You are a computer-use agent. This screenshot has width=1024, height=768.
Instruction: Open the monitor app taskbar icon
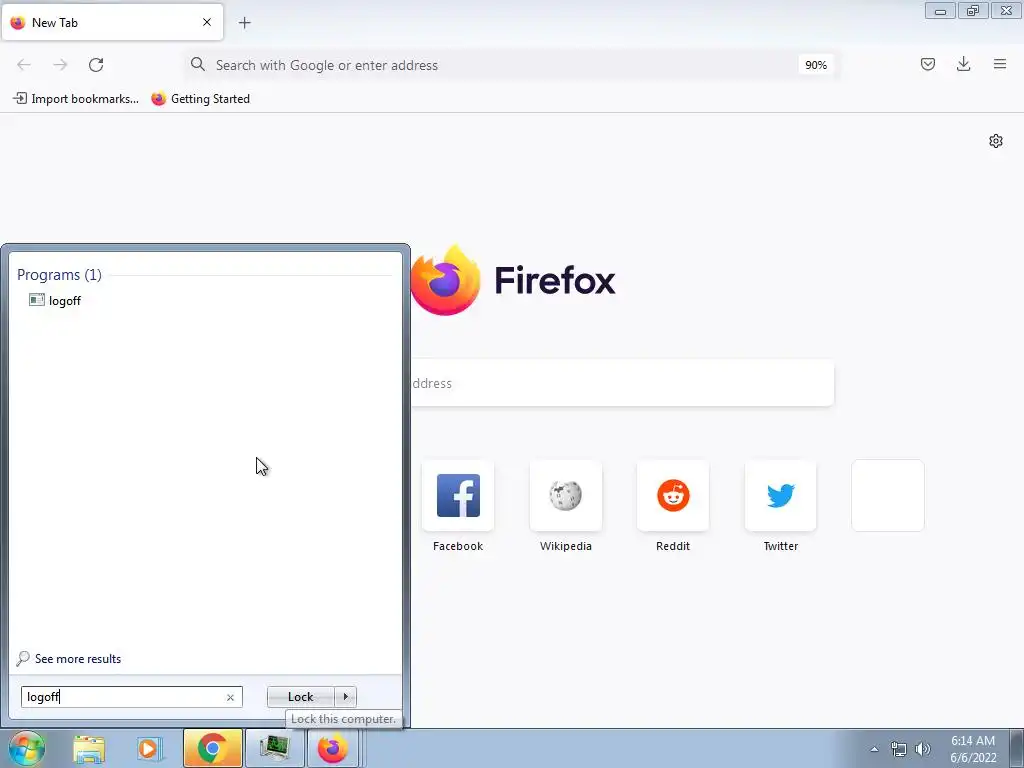click(x=274, y=748)
